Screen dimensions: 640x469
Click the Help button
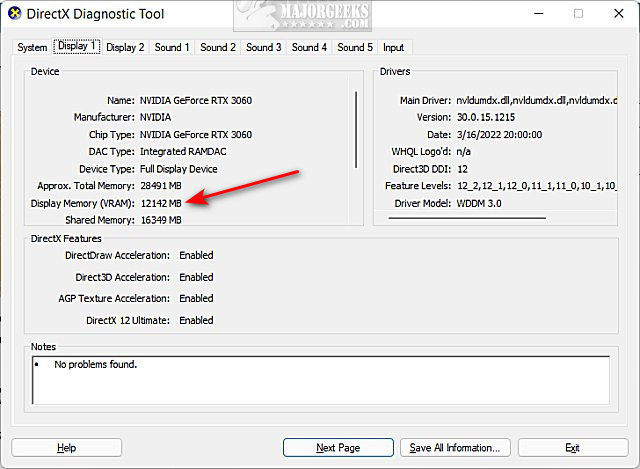[x=67, y=448]
